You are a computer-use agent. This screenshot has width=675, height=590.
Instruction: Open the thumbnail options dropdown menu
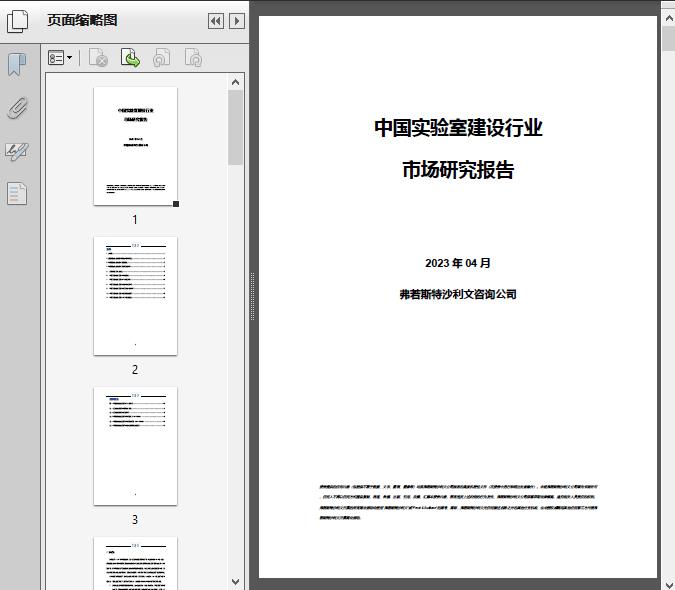click(60, 58)
